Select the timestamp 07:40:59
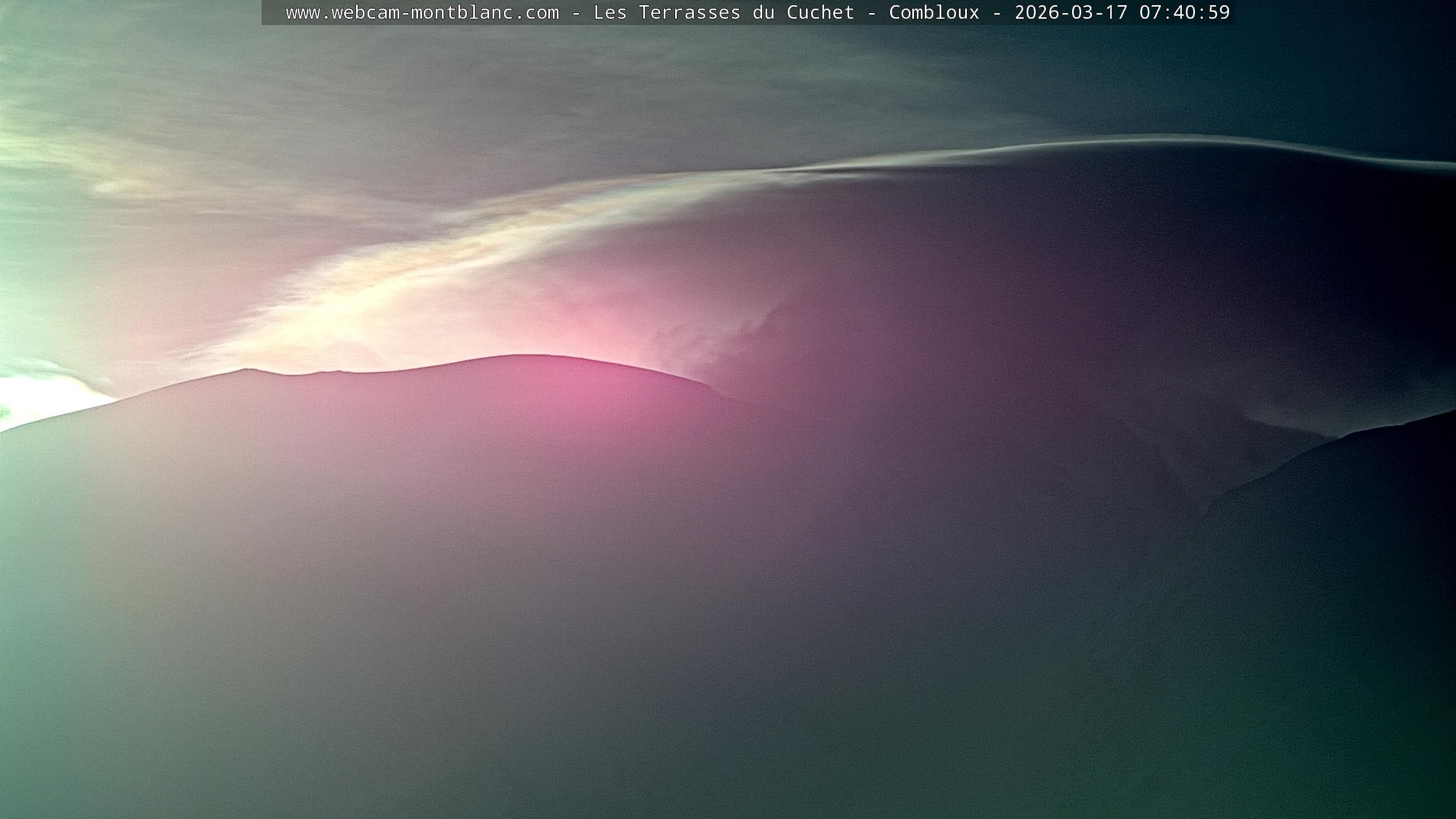Screen dimensions: 1456x819 tap(1184, 13)
